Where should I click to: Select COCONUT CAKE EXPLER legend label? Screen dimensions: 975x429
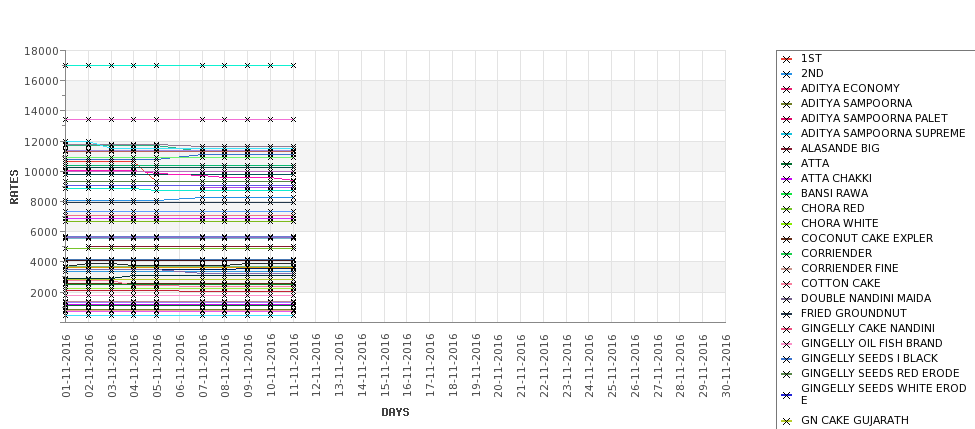tap(867, 238)
